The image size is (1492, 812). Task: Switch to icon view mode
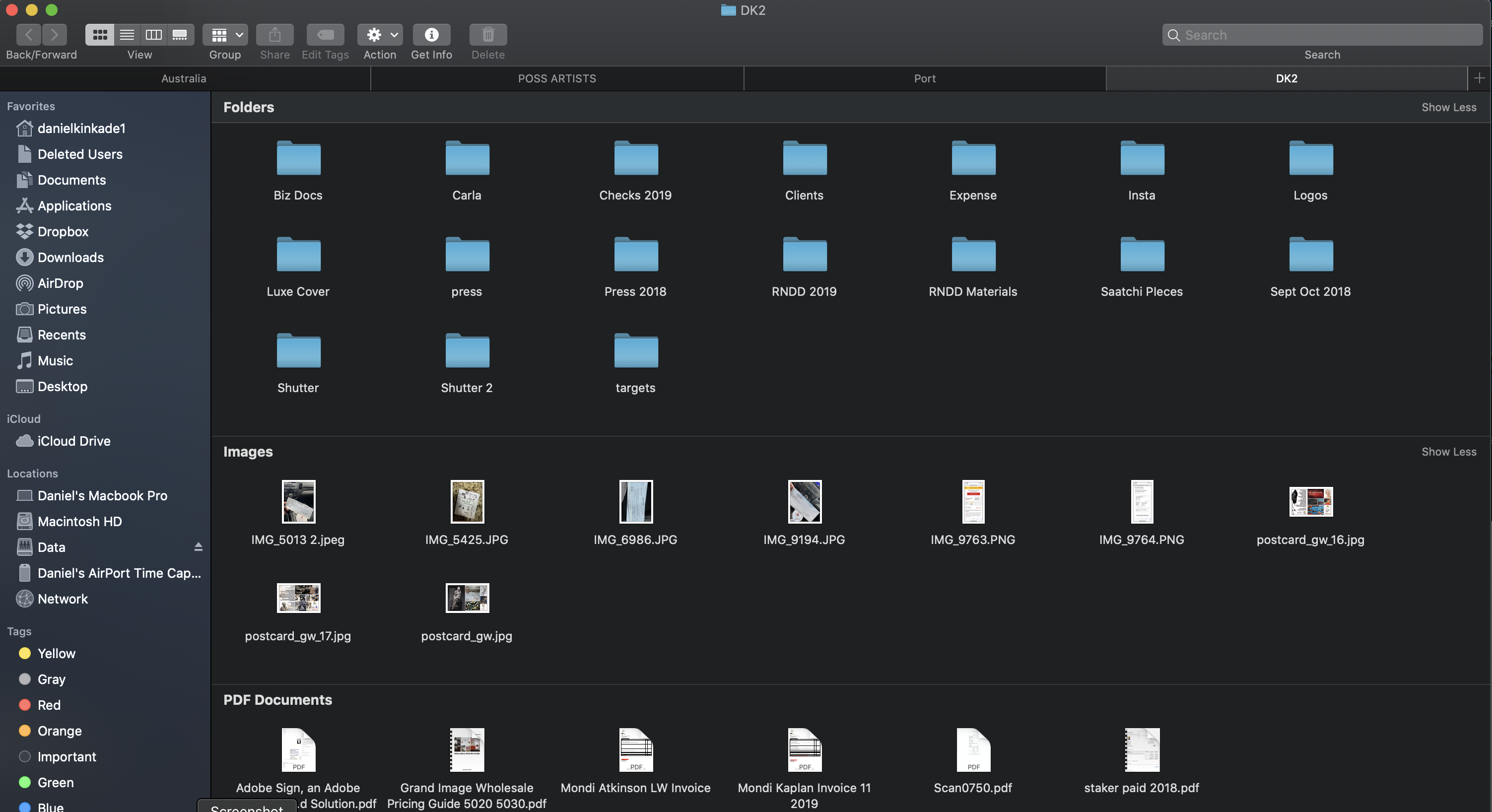100,35
